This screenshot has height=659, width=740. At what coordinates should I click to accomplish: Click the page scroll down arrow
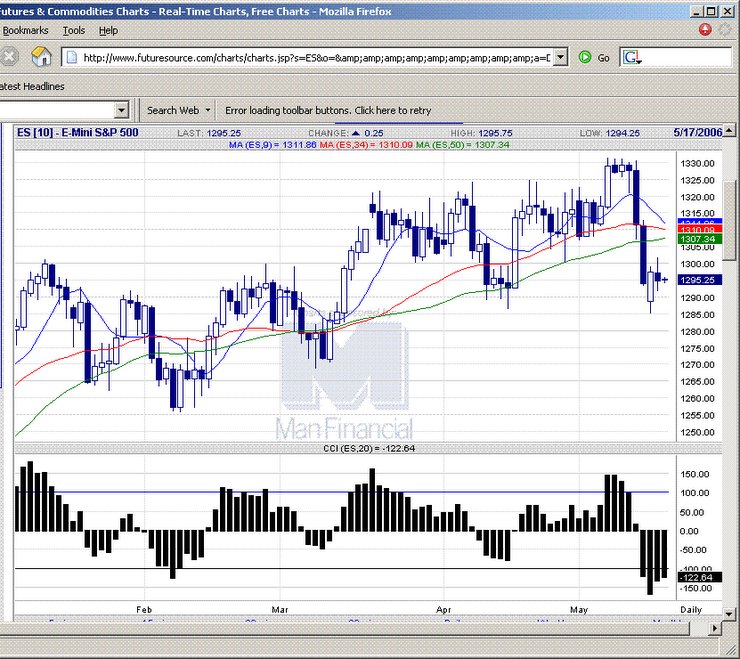[x=729, y=614]
